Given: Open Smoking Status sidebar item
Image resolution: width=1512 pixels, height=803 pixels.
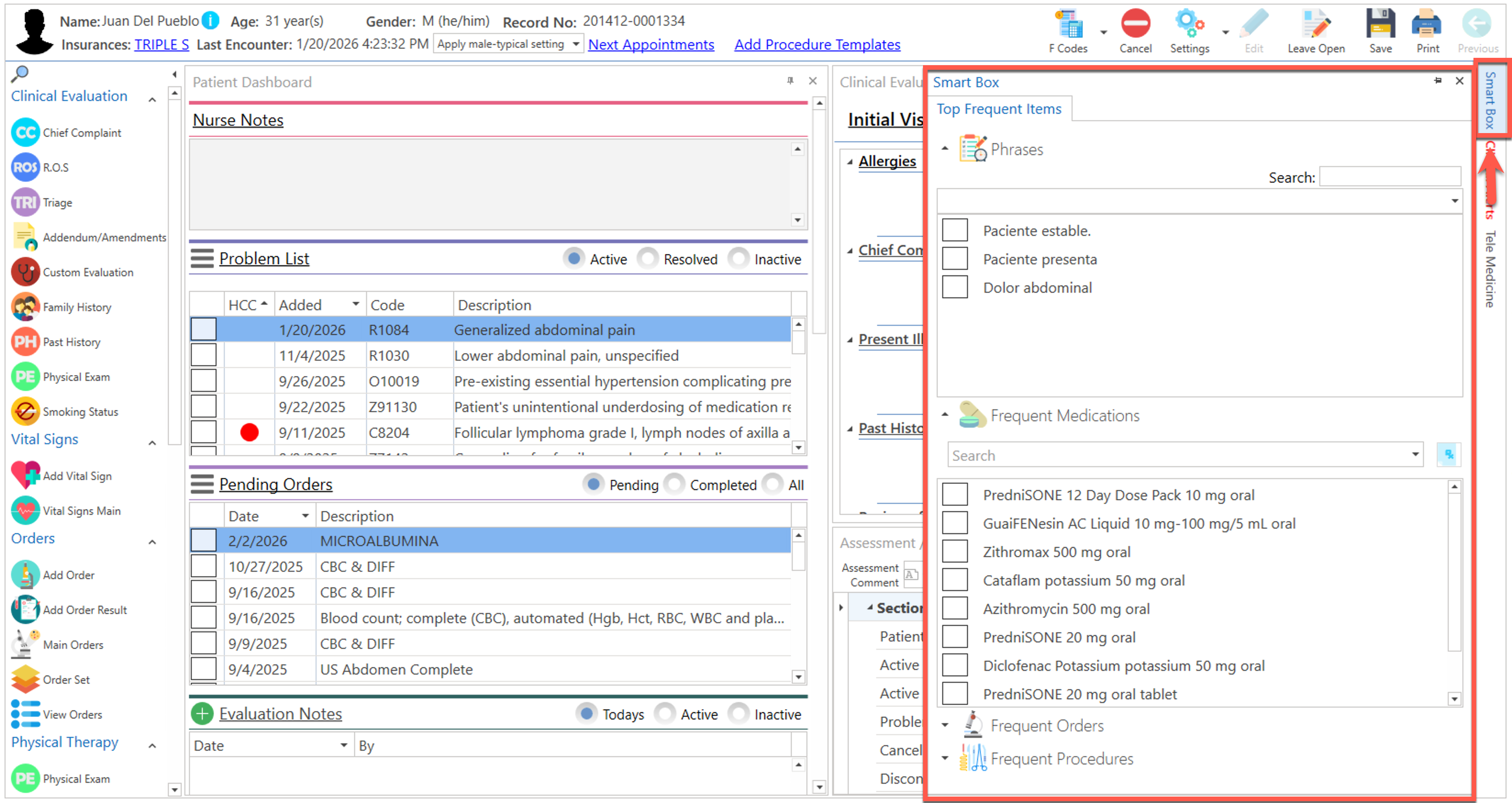Looking at the screenshot, I should [x=80, y=412].
